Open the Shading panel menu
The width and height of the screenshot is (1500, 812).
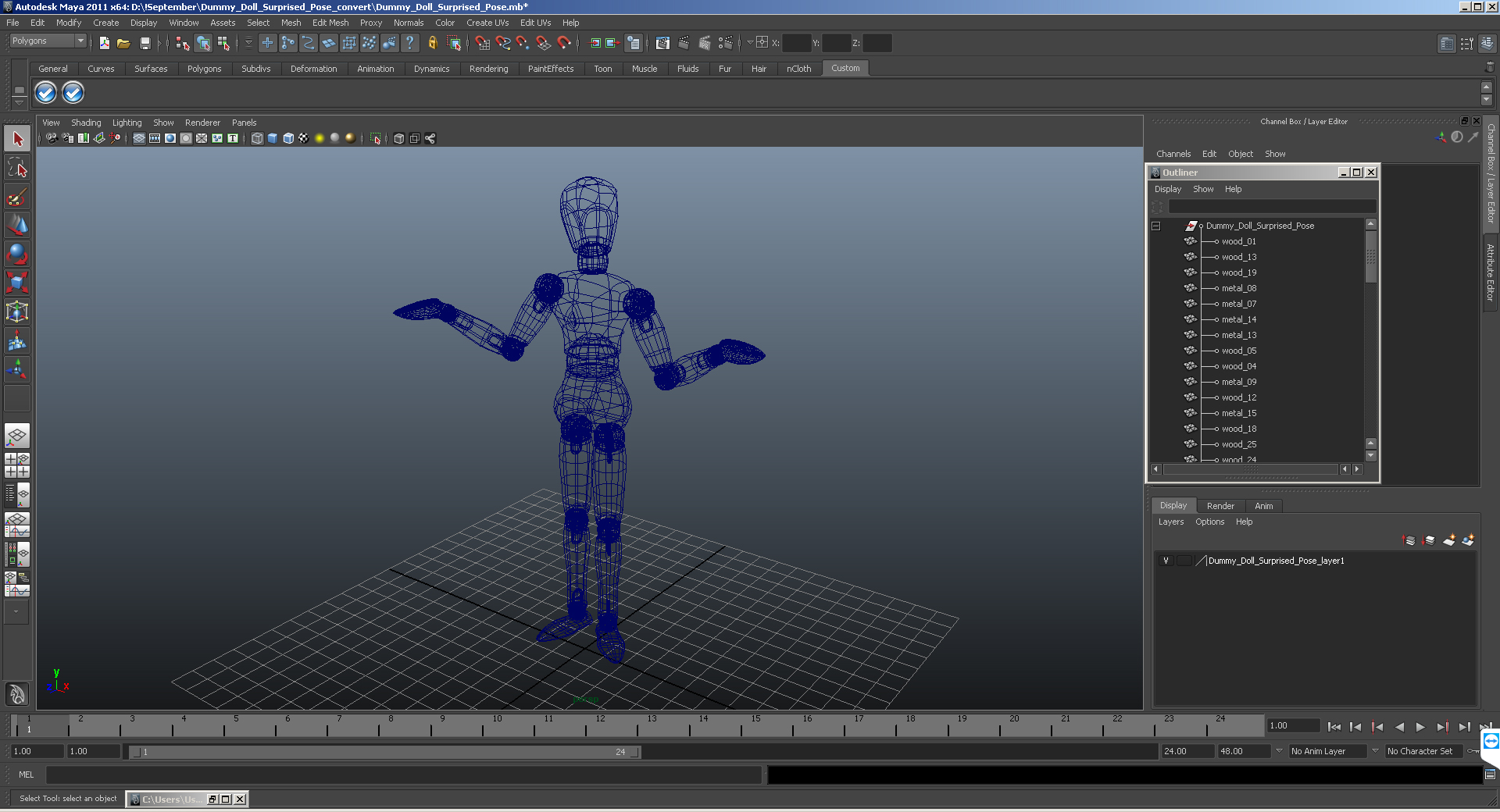pyautogui.click(x=86, y=123)
